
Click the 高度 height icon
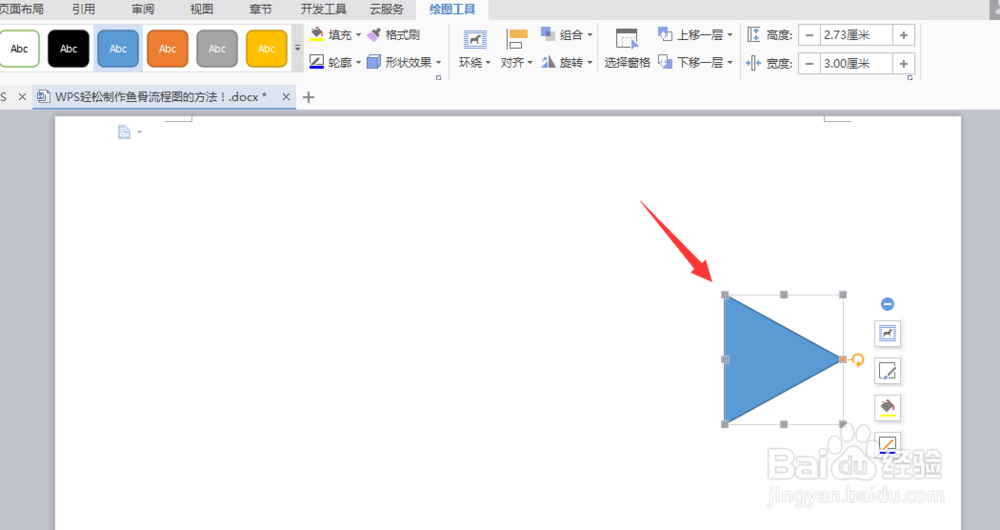pyautogui.click(x=753, y=35)
